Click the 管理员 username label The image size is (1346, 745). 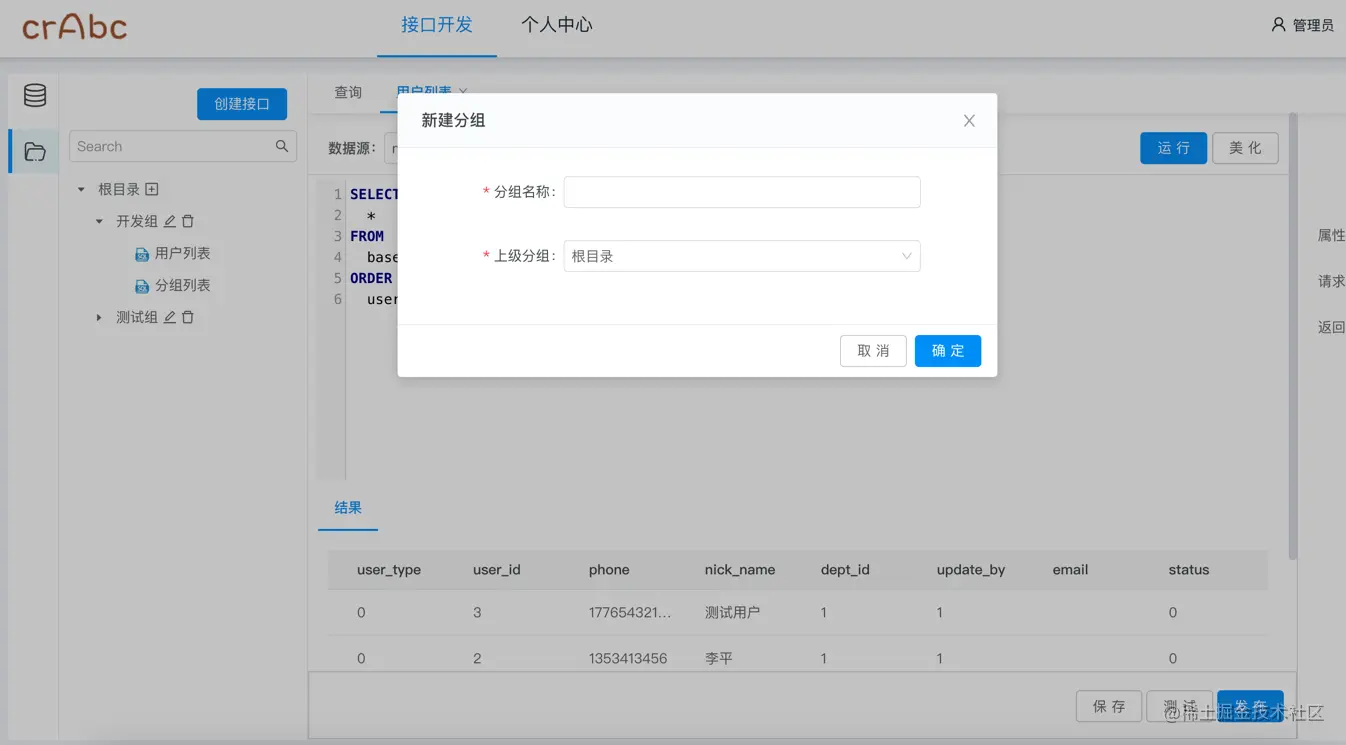point(1313,25)
